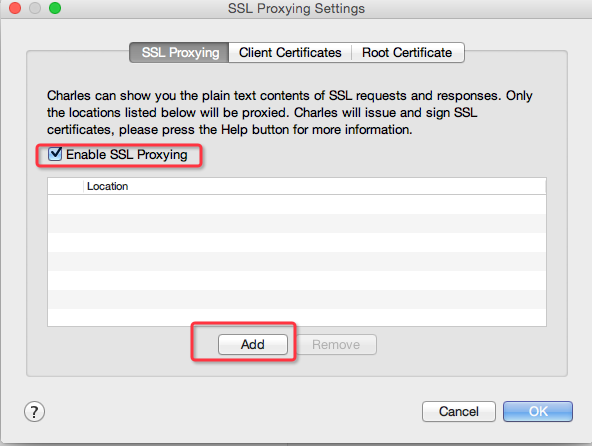This screenshot has width=592, height=446.
Task: Click the green zoom window button
Action: pos(55,8)
